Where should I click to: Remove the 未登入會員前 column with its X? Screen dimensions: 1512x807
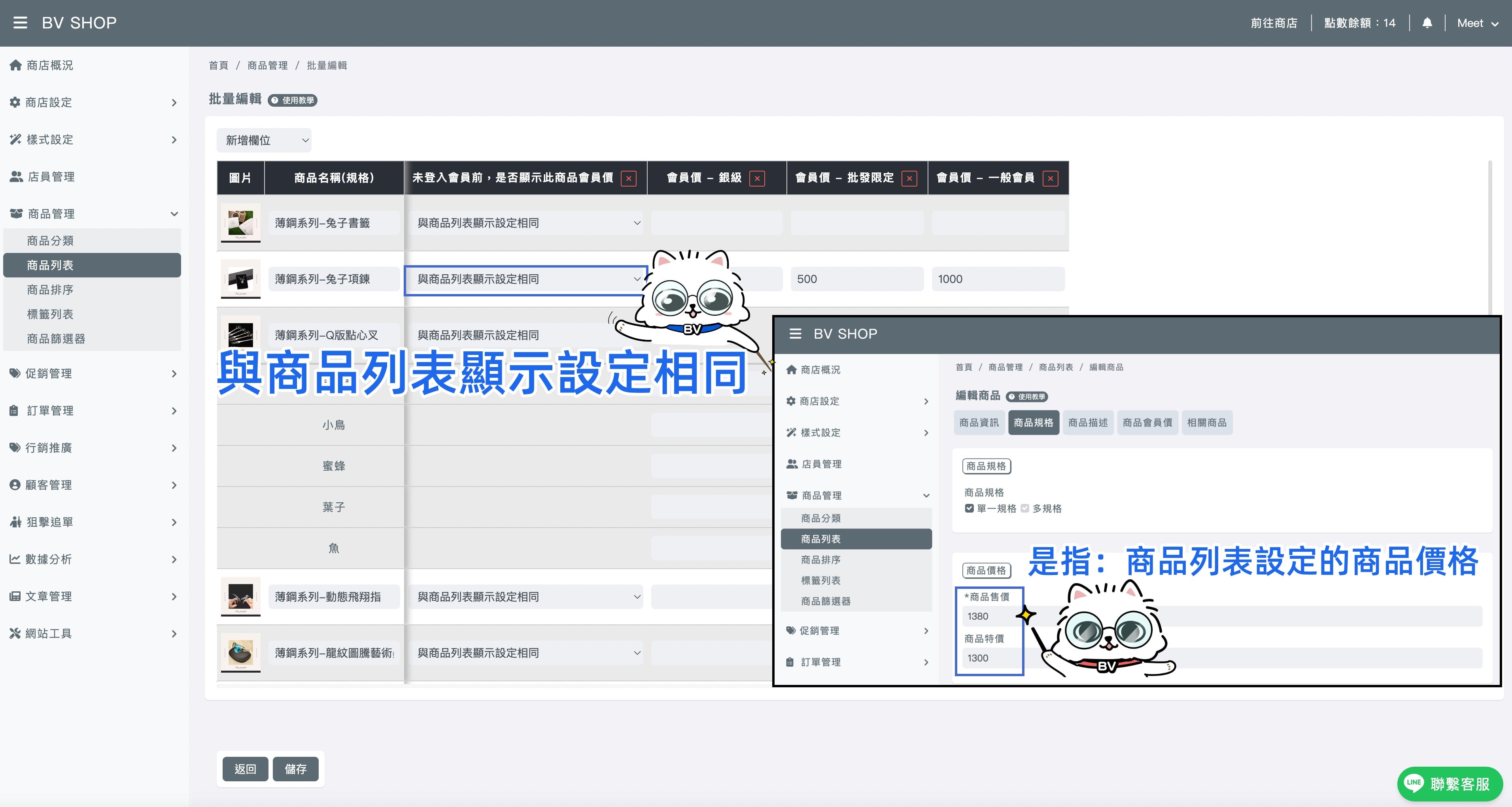(x=629, y=178)
